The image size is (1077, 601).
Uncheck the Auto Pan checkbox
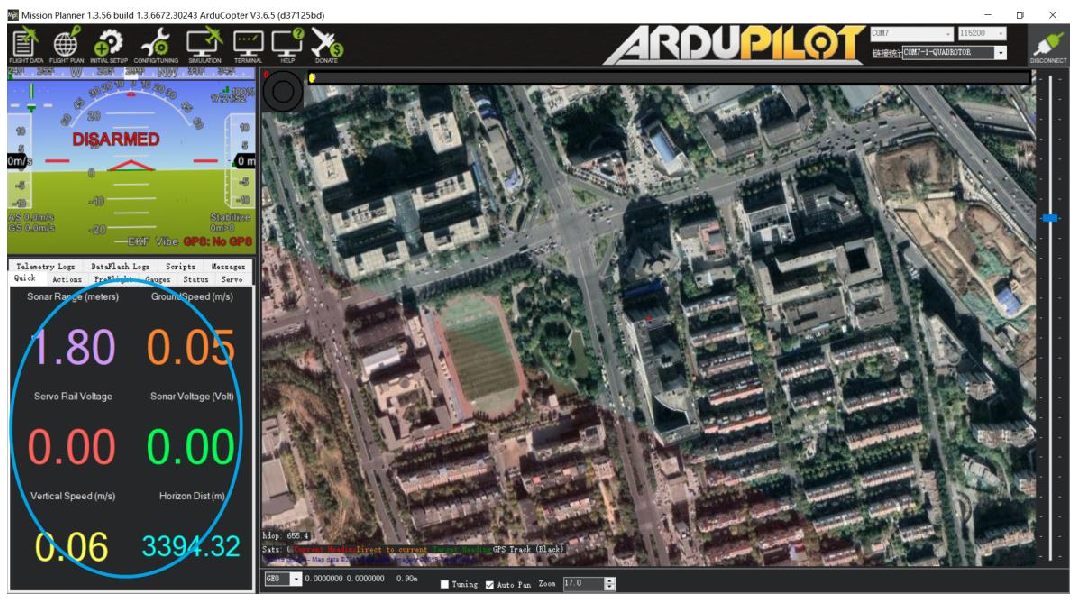[490, 584]
